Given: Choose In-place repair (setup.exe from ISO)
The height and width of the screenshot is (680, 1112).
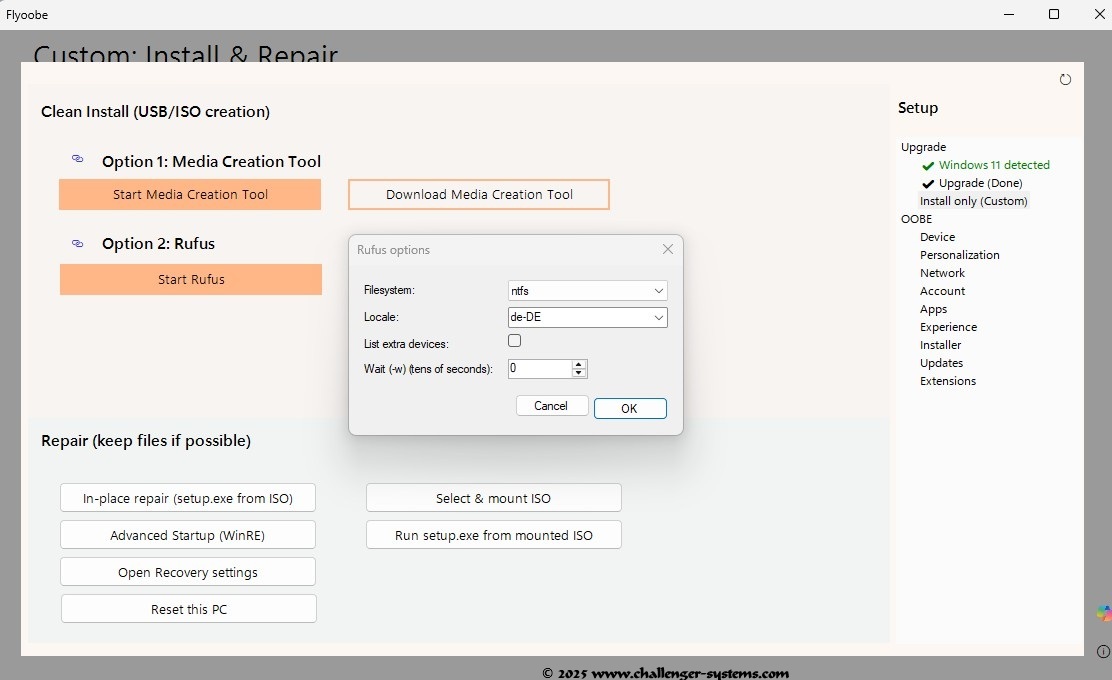Looking at the screenshot, I should (188, 498).
